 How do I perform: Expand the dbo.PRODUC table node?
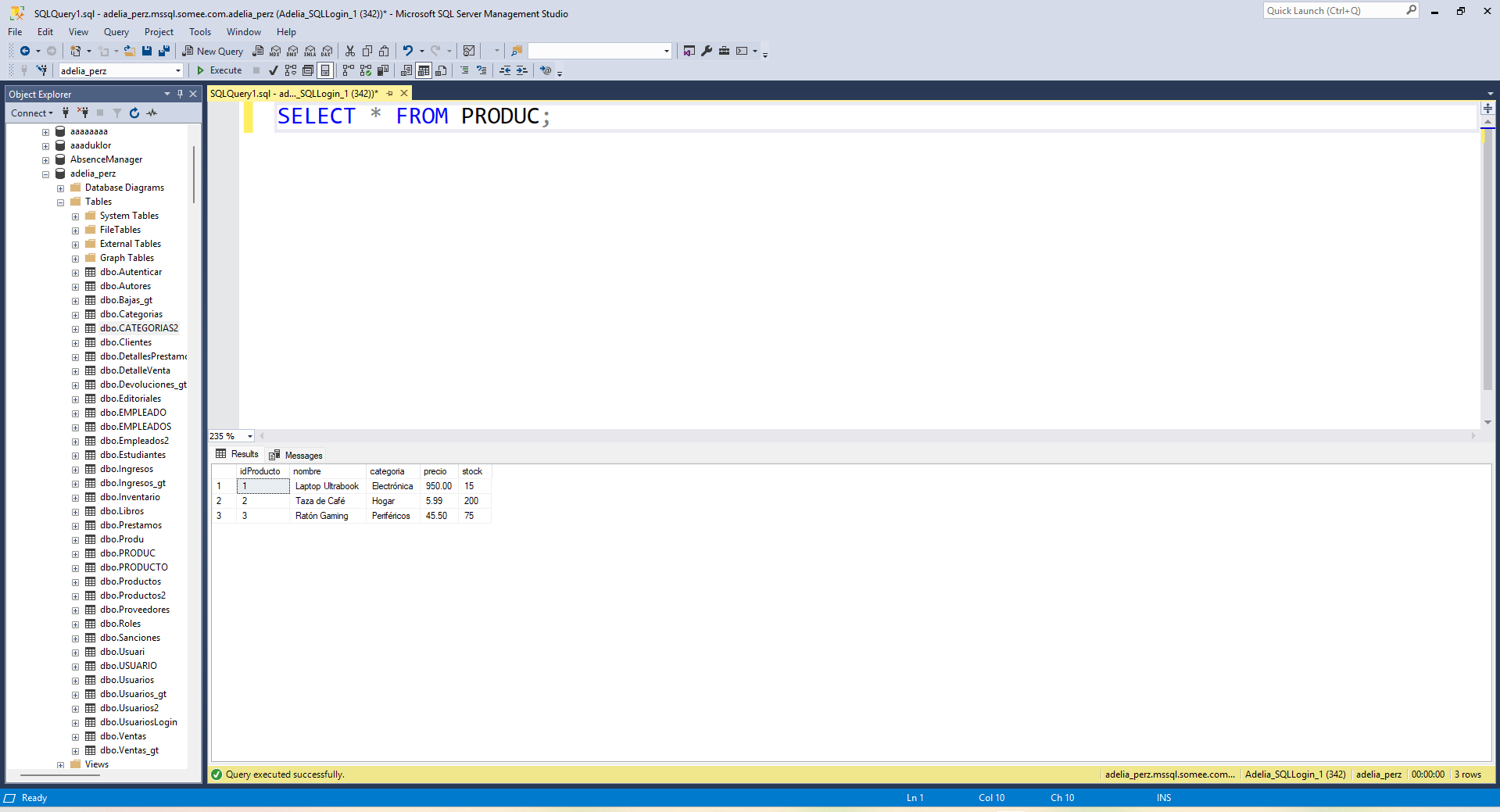tap(76, 554)
